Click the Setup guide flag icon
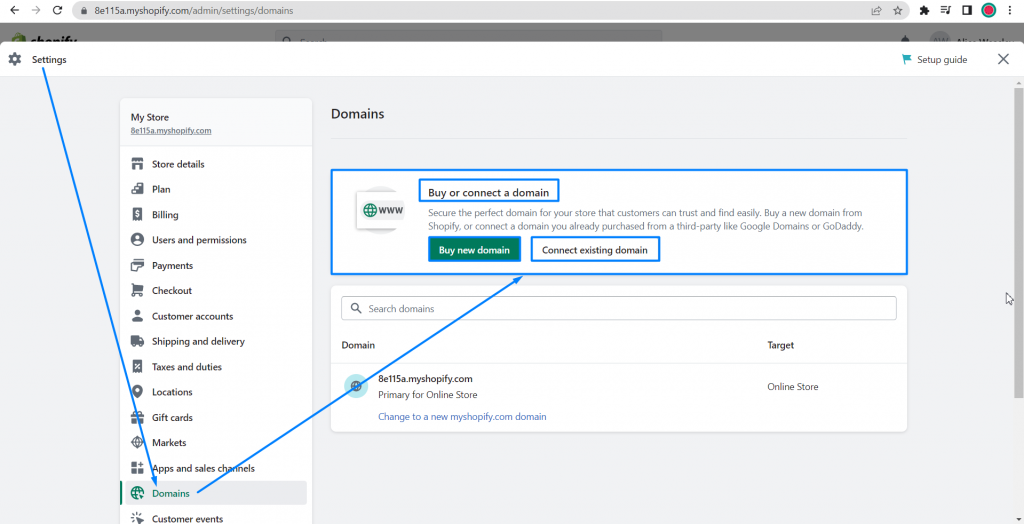 pos(906,59)
